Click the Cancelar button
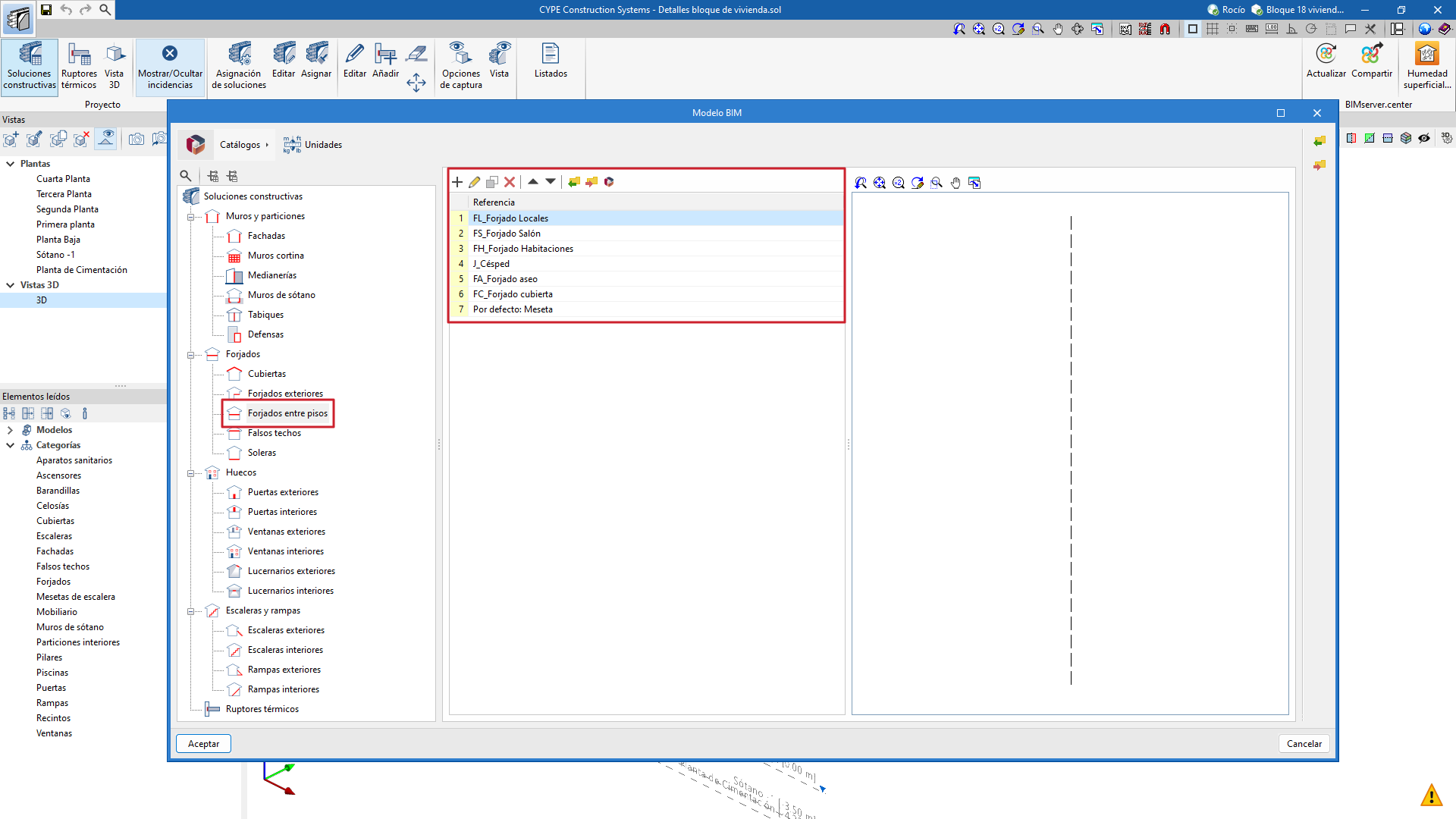 (x=1304, y=744)
